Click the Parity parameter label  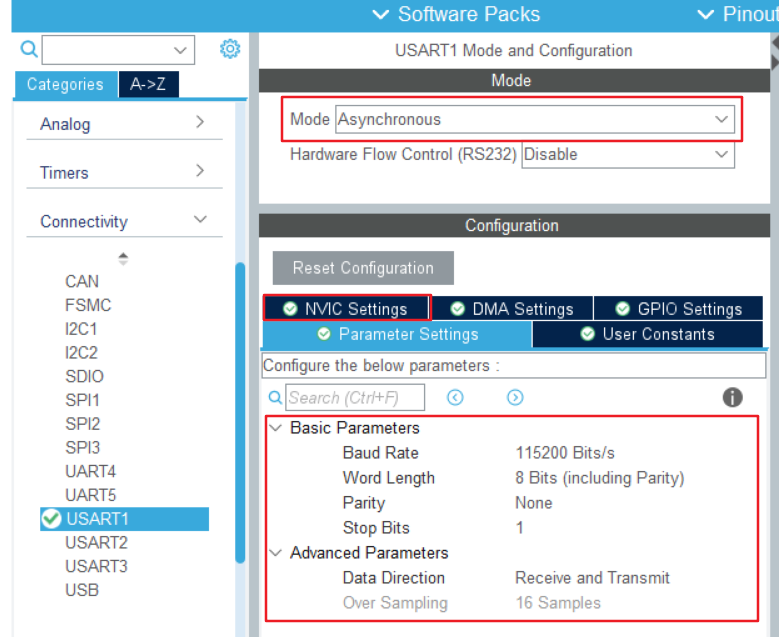tap(364, 503)
